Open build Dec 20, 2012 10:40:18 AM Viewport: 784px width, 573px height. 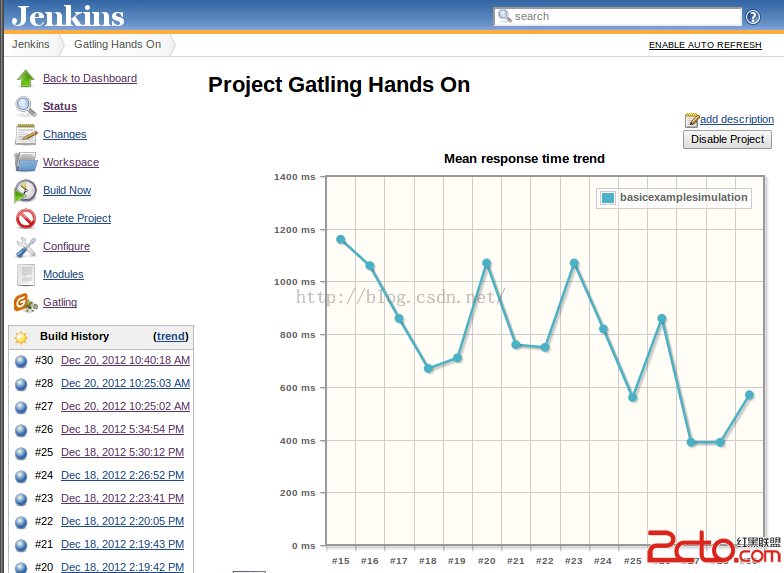pos(126,360)
